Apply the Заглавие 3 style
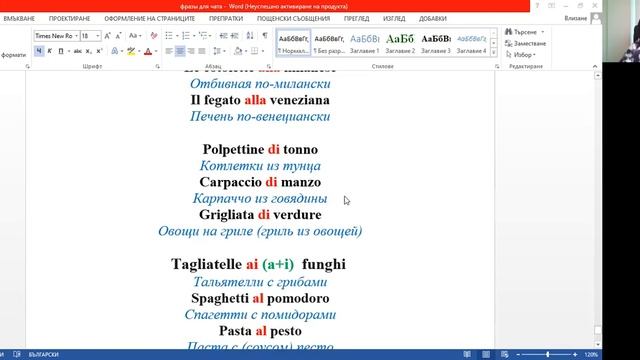The image size is (640, 360). [x=436, y=43]
